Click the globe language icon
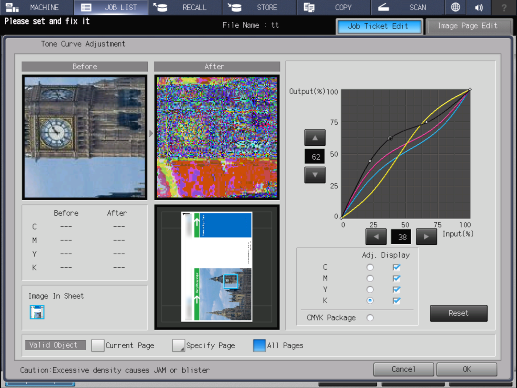 [x=455, y=7]
